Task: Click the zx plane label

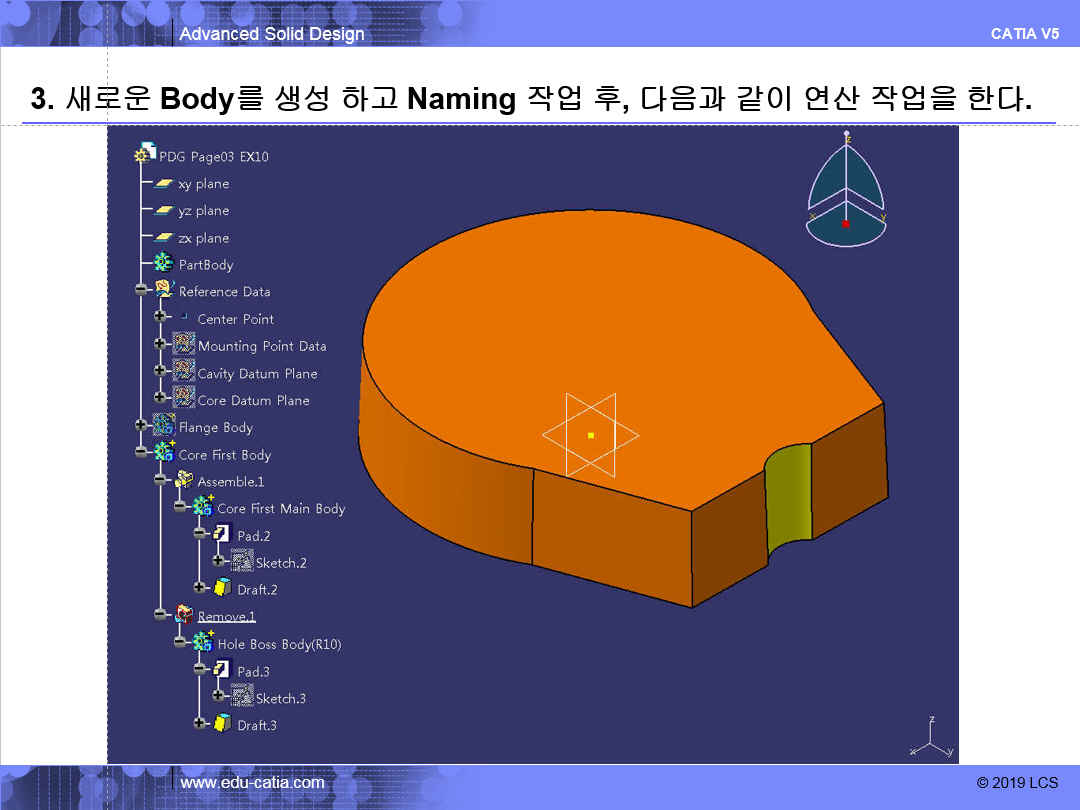Action: pyautogui.click(x=203, y=238)
